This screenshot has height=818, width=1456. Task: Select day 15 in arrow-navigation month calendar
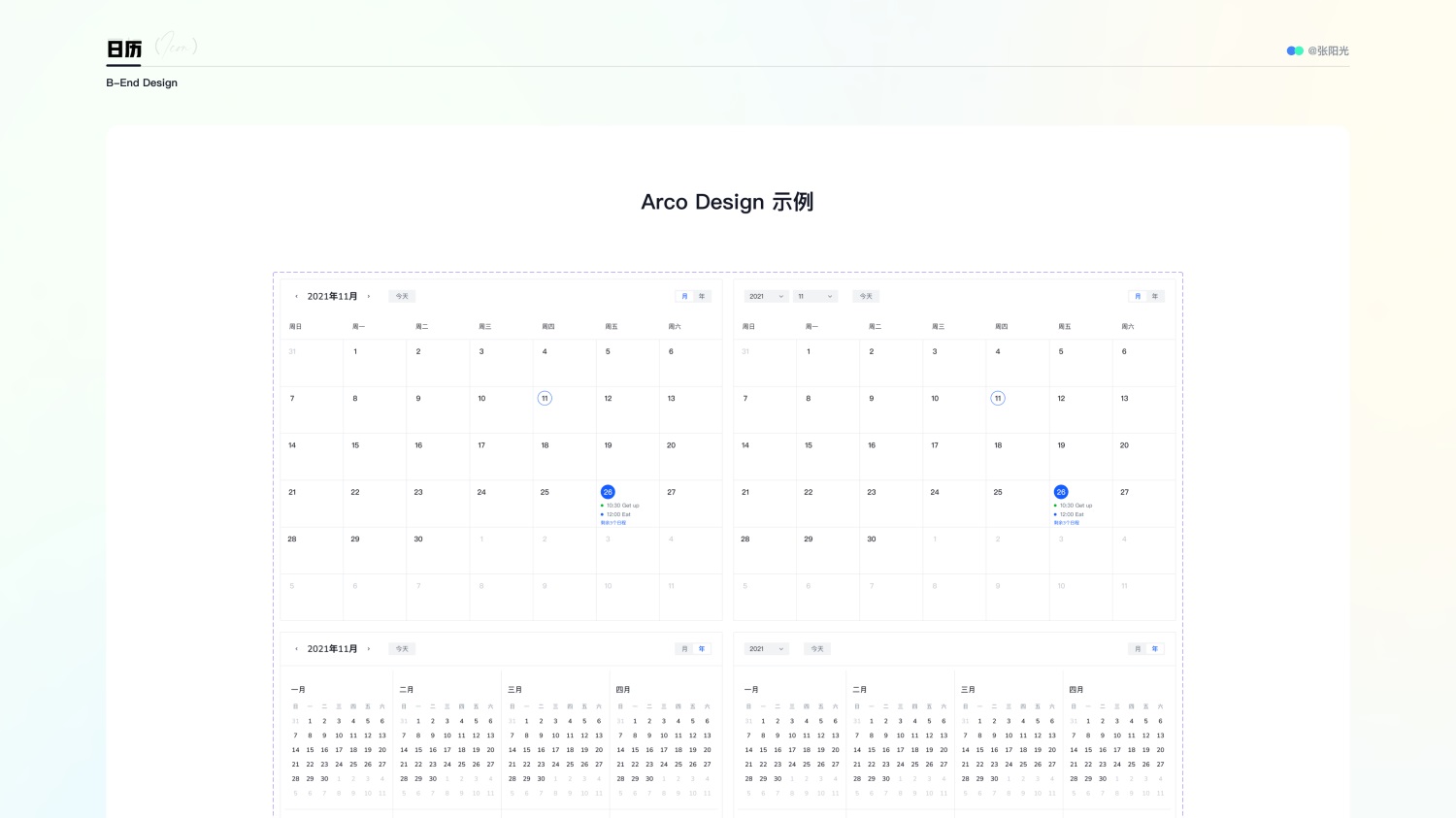coord(355,445)
